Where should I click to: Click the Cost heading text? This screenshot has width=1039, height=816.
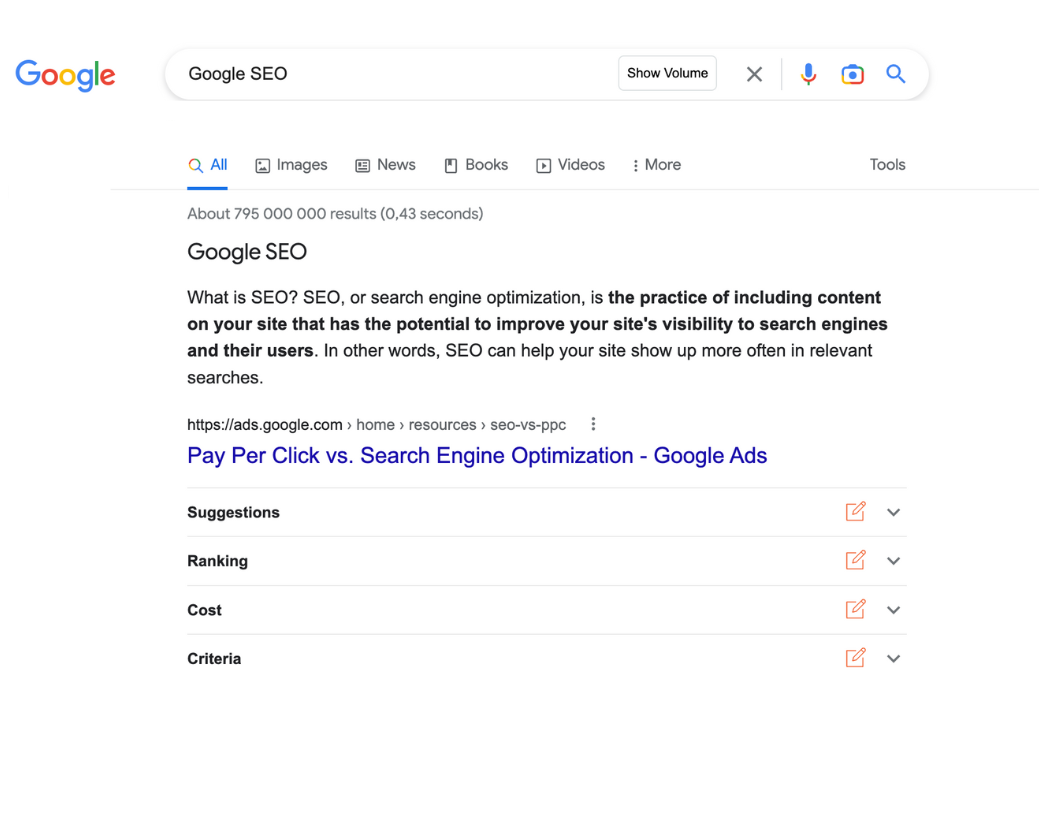pyautogui.click(x=204, y=610)
